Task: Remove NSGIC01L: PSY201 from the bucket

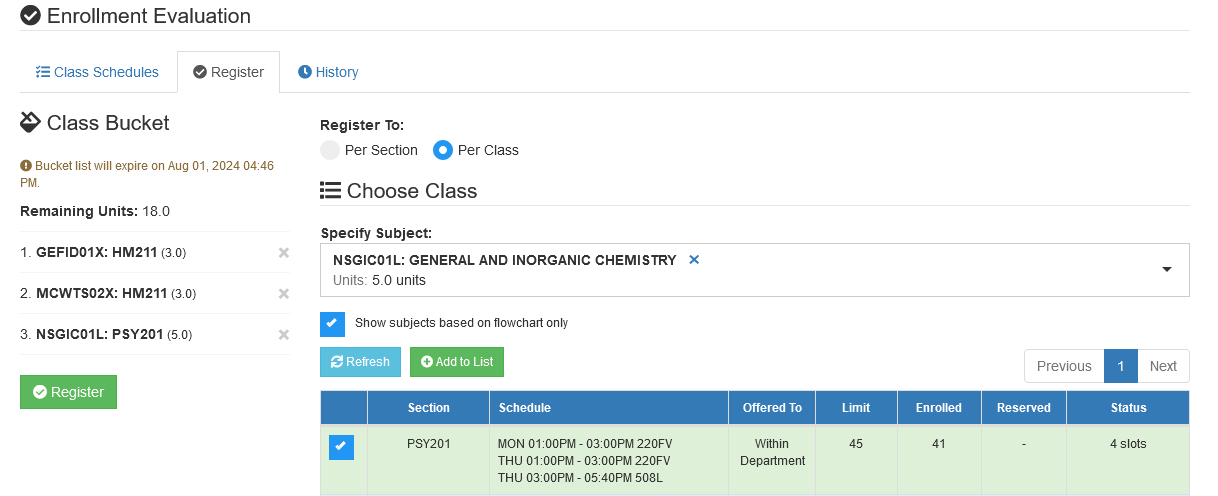Action: click(284, 335)
